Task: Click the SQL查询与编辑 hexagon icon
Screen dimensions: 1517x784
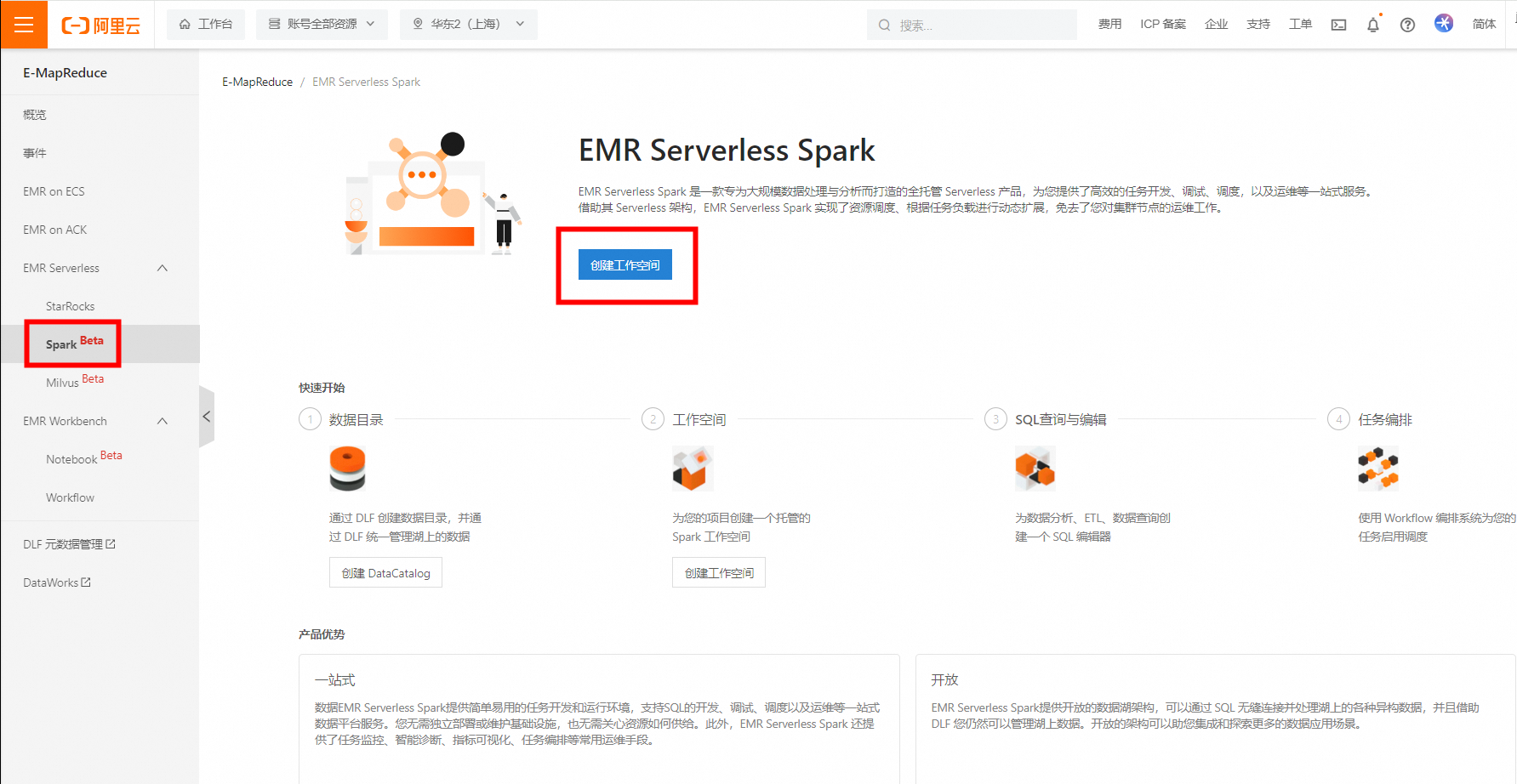Action: [1035, 468]
